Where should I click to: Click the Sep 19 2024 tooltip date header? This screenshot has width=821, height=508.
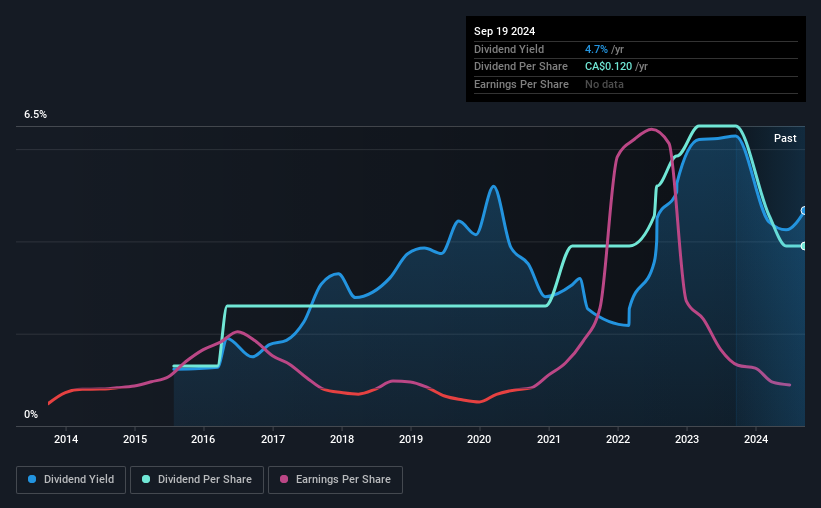click(504, 31)
